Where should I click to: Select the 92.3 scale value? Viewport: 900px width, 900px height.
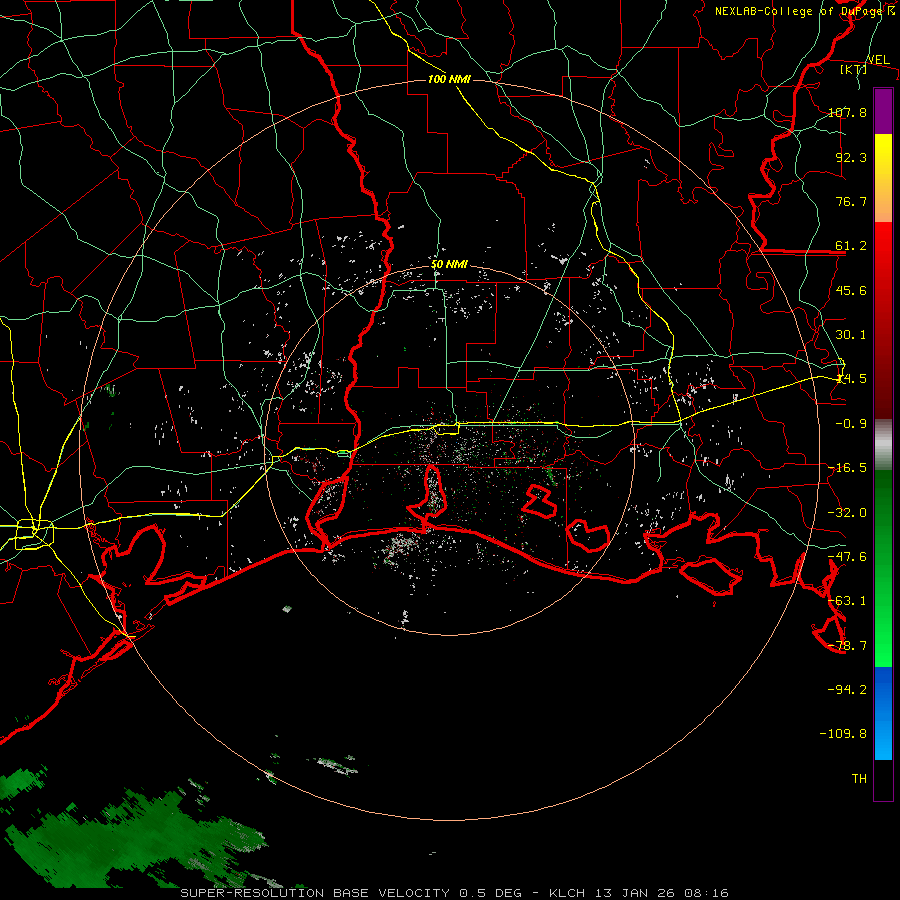[x=851, y=157]
